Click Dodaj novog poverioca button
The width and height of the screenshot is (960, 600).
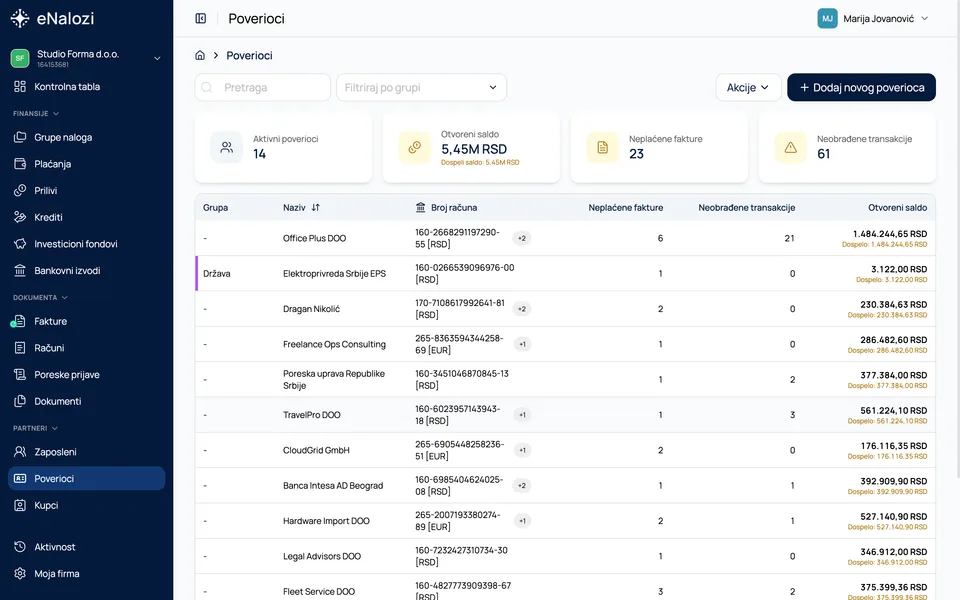point(861,88)
